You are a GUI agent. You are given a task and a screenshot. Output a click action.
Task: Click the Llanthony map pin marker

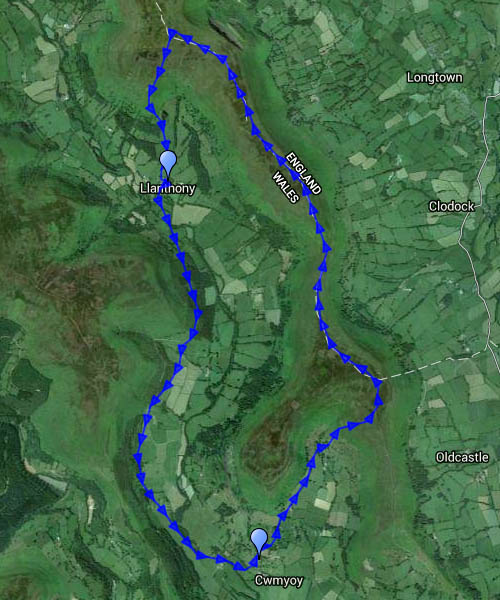168,165
